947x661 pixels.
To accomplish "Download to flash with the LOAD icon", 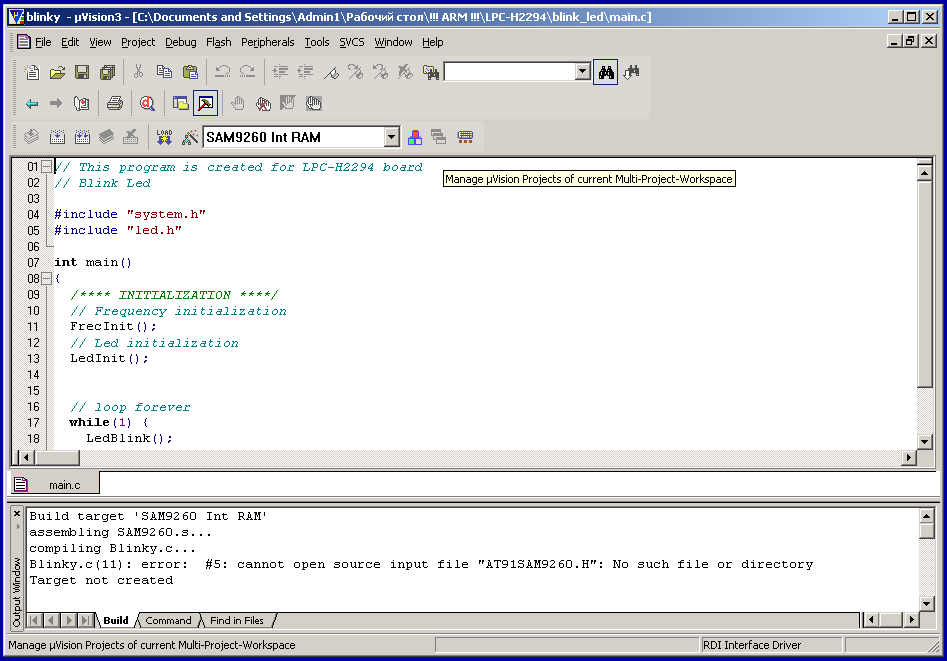I will click(x=164, y=137).
